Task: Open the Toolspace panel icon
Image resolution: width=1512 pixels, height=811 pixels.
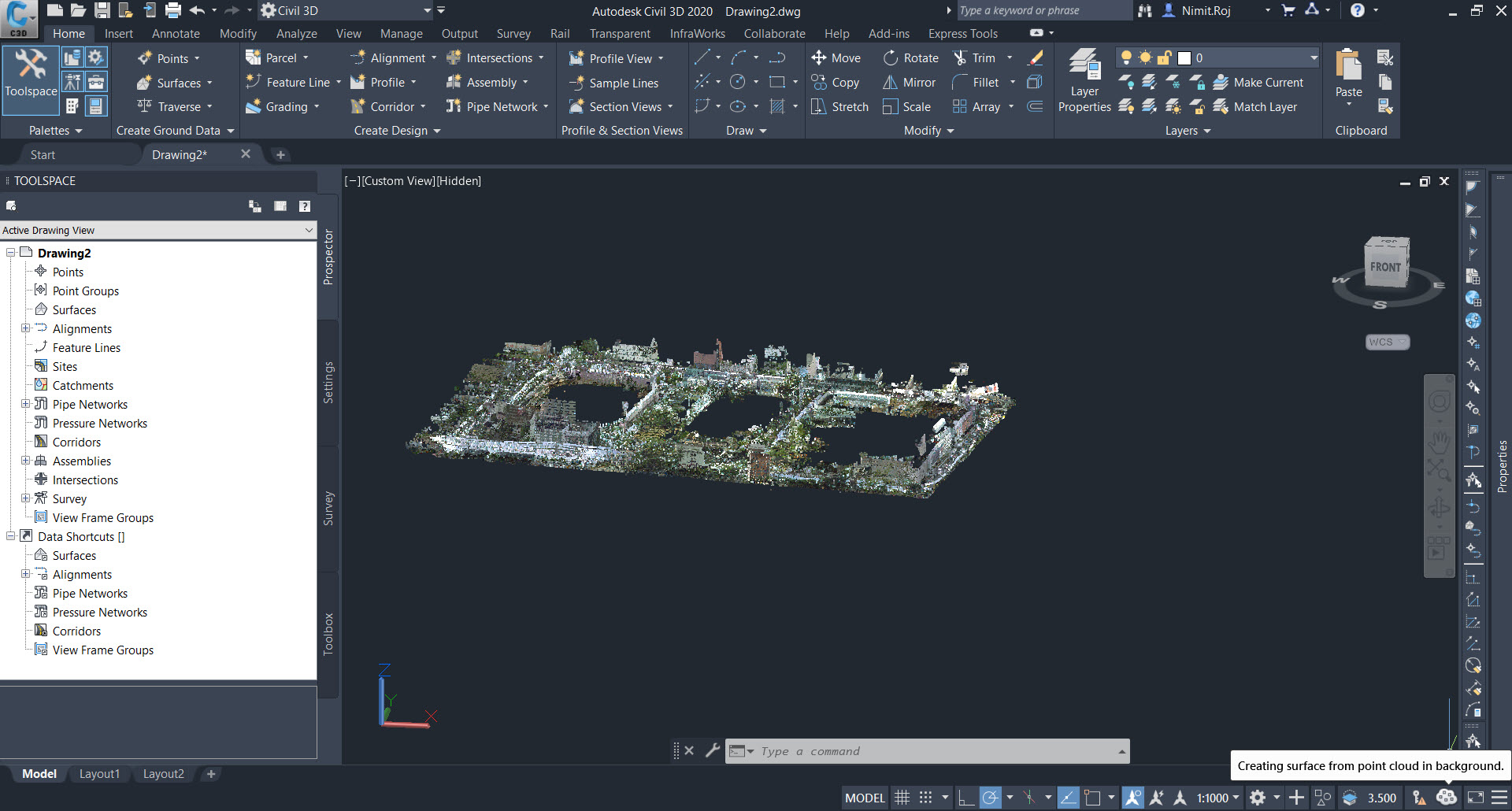Action: coord(30,79)
